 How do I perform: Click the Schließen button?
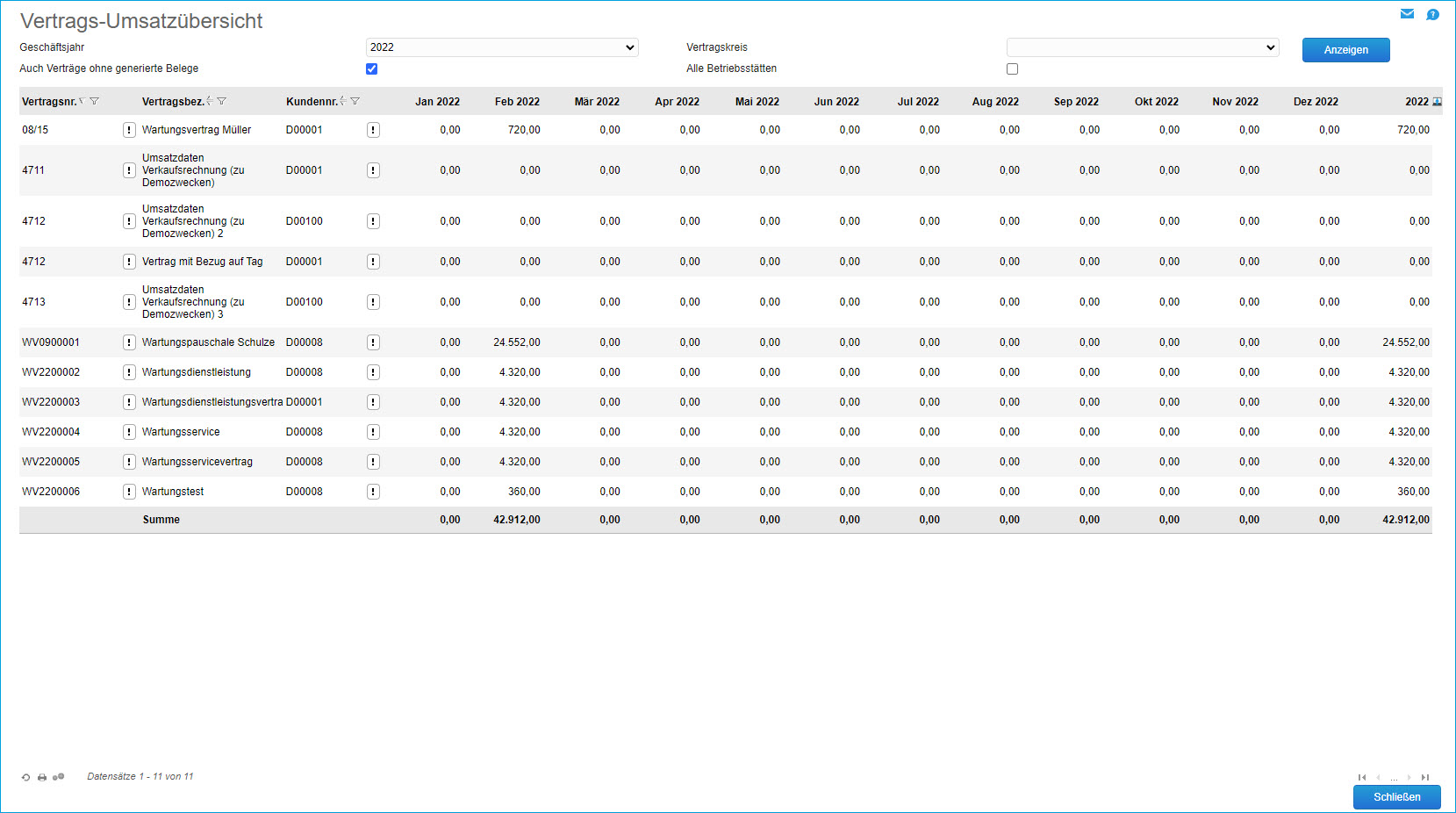click(1396, 797)
